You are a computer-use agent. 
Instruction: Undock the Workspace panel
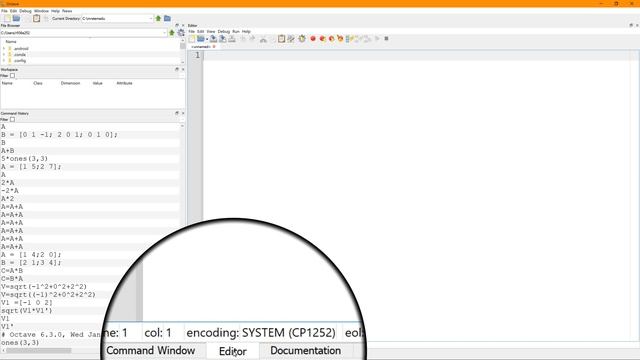click(177, 69)
